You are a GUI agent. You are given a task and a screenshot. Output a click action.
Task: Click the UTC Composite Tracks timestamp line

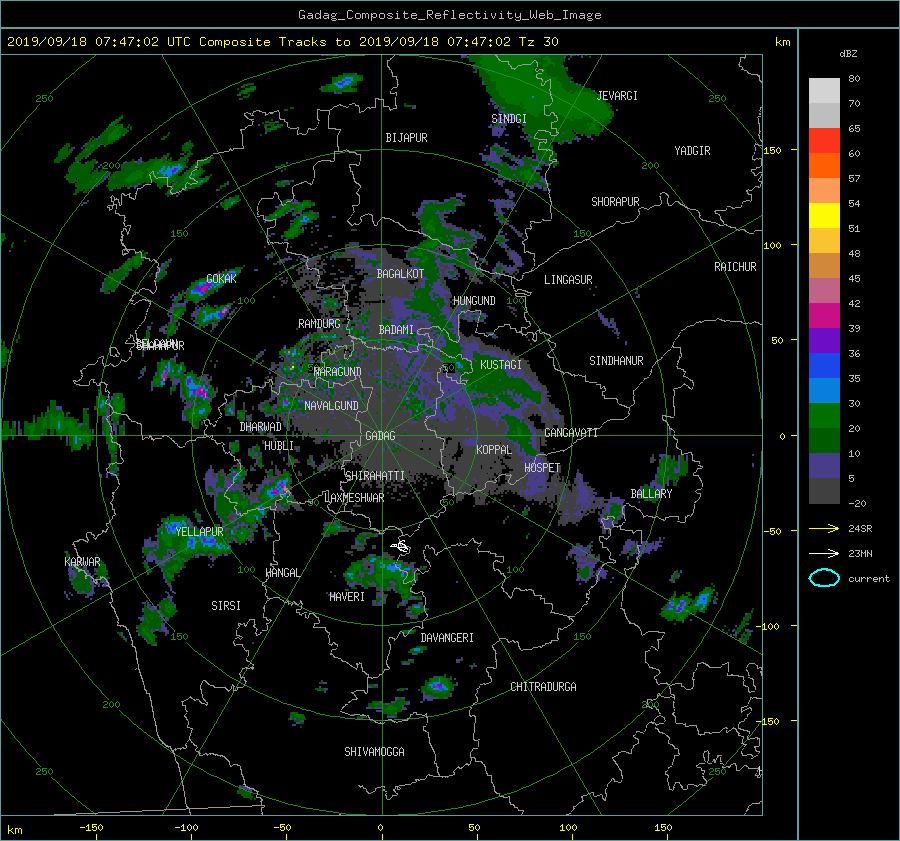pos(283,42)
